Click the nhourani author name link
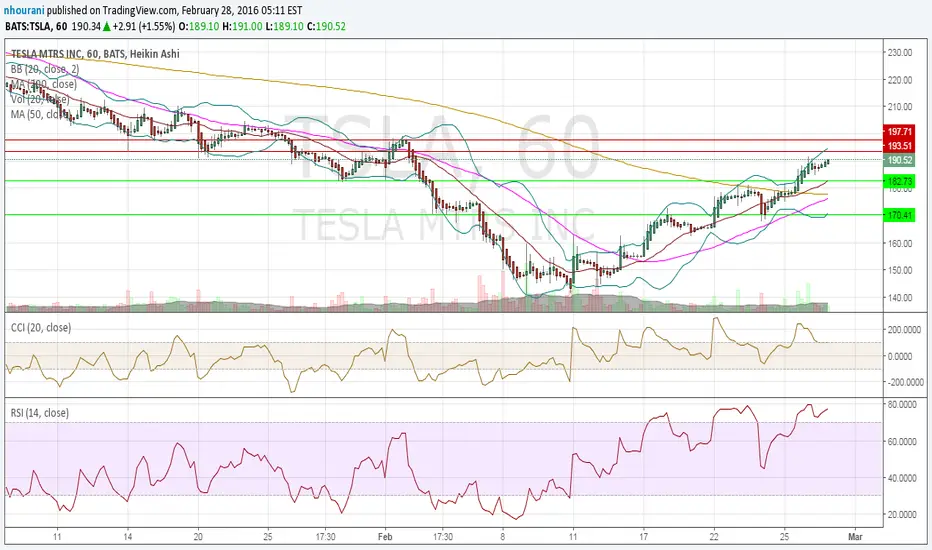The height and width of the screenshot is (550, 932). point(24,11)
